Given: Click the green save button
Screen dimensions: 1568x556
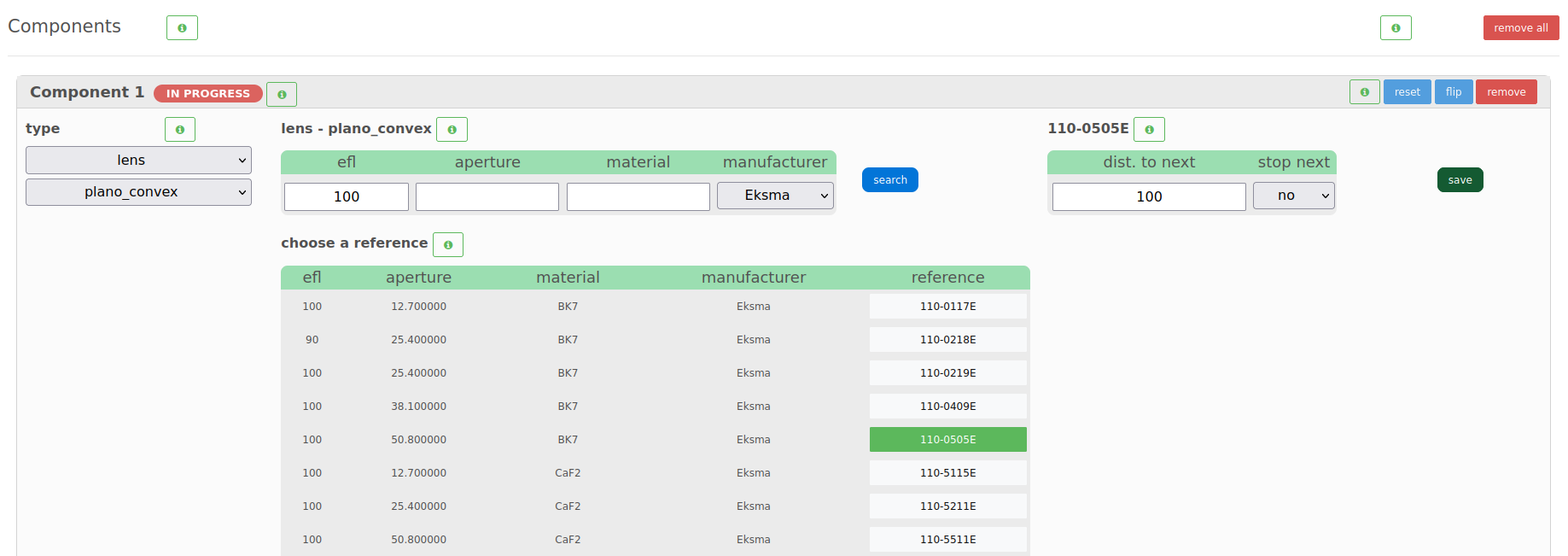Looking at the screenshot, I should [x=1460, y=179].
